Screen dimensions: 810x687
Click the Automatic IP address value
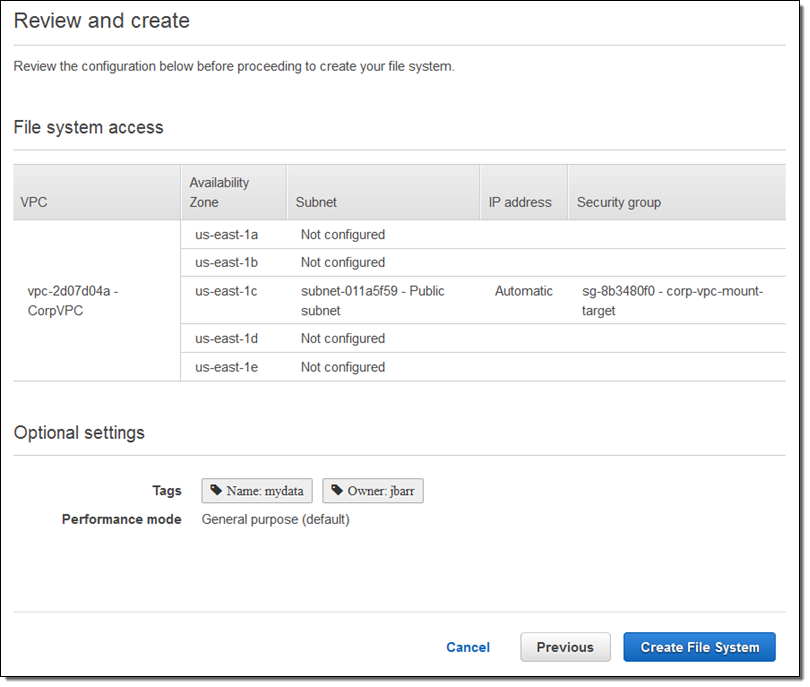[x=523, y=291]
